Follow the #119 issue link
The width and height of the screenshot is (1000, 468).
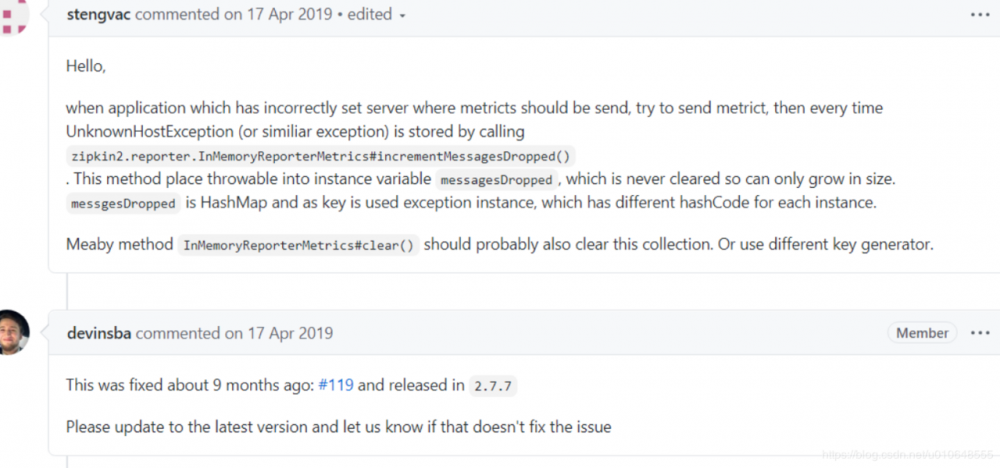coord(336,385)
